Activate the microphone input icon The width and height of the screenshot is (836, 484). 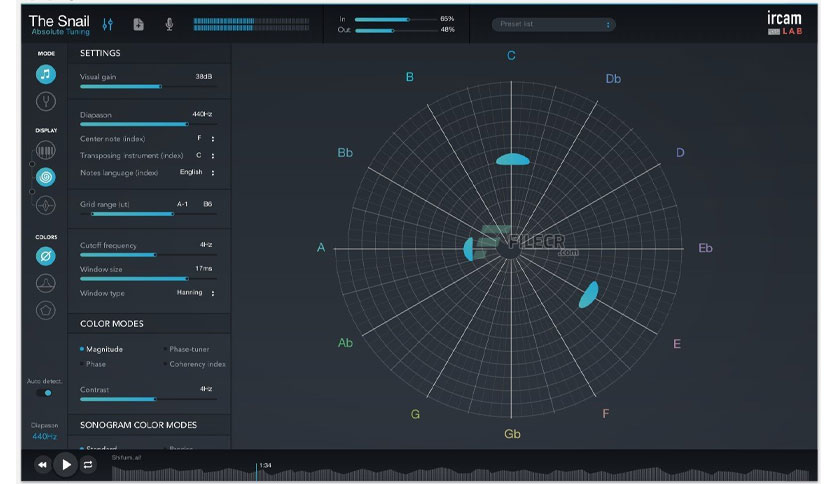pos(169,24)
